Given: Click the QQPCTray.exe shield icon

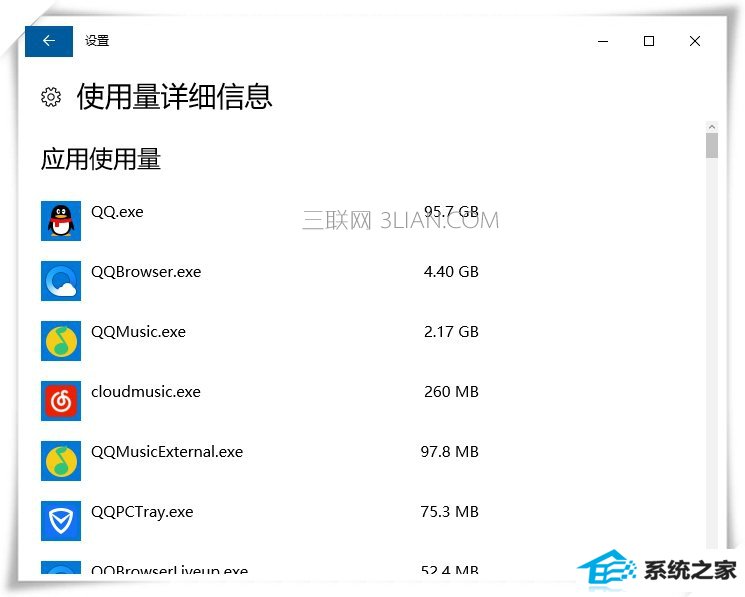Looking at the screenshot, I should (61, 521).
